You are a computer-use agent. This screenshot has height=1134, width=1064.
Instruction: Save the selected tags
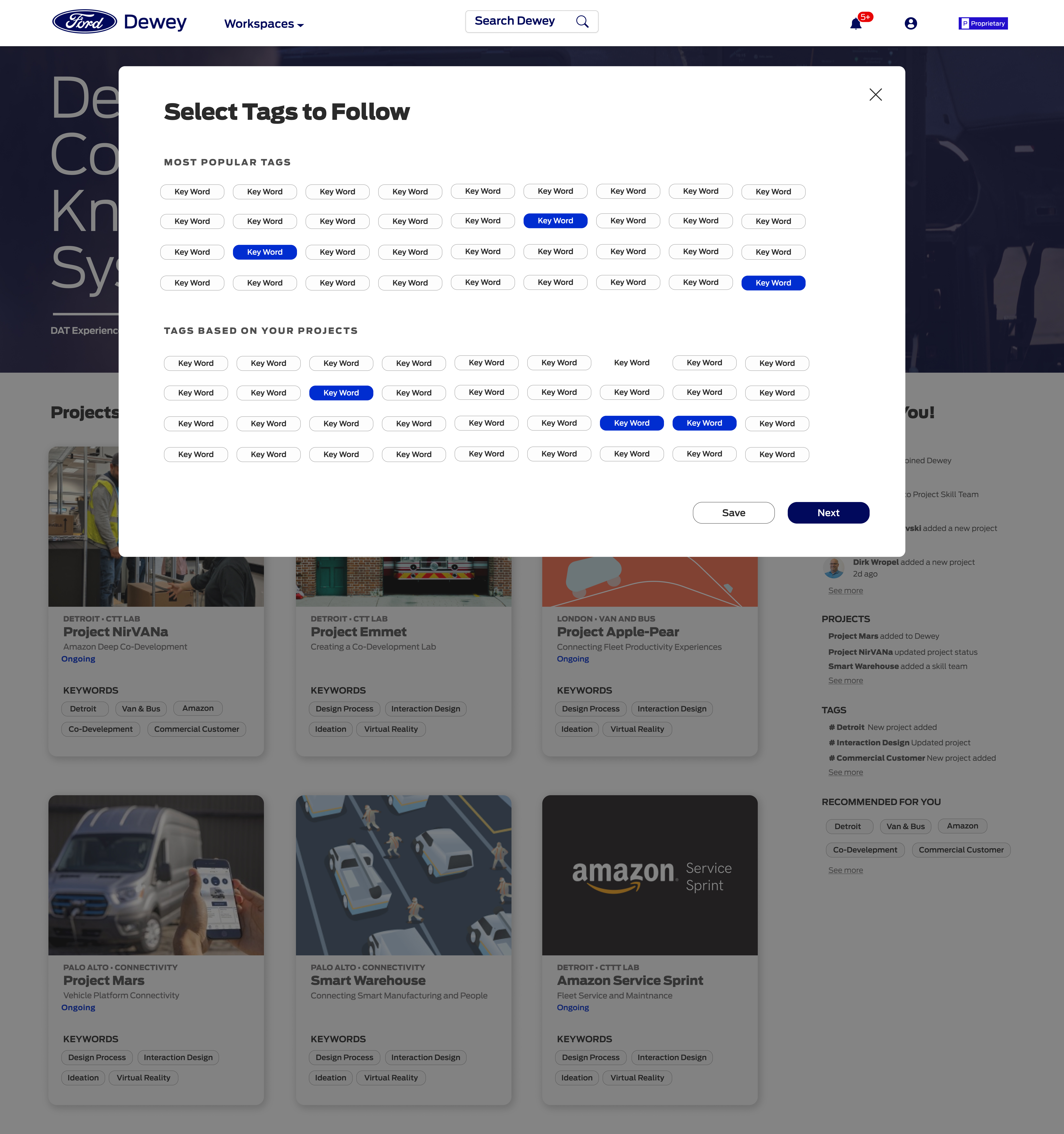coord(733,513)
